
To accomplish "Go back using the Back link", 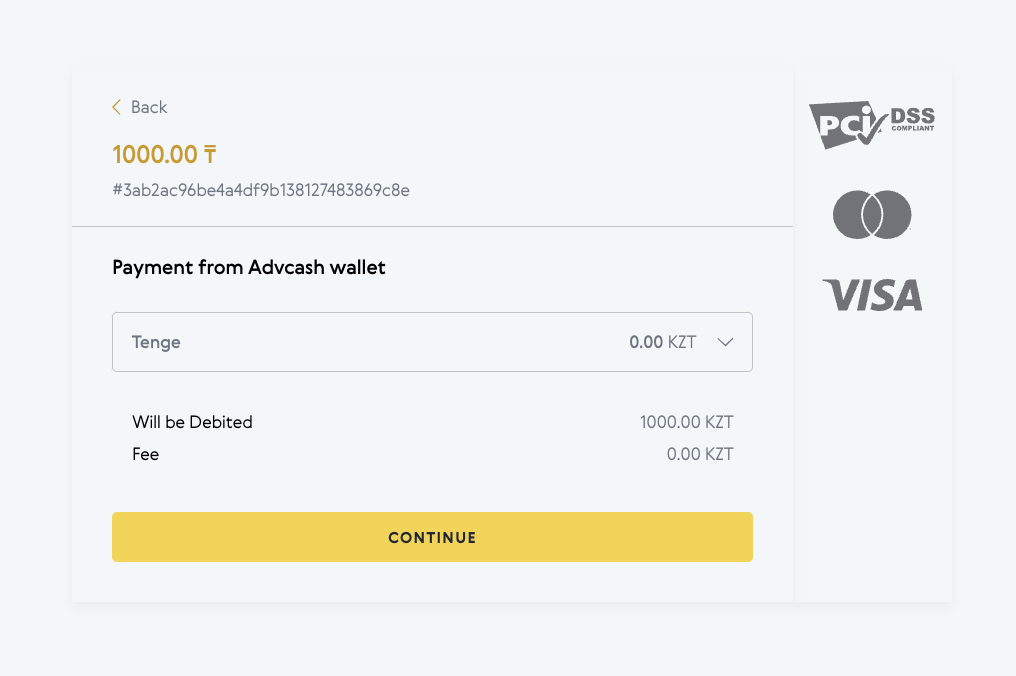I will (140, 107).
